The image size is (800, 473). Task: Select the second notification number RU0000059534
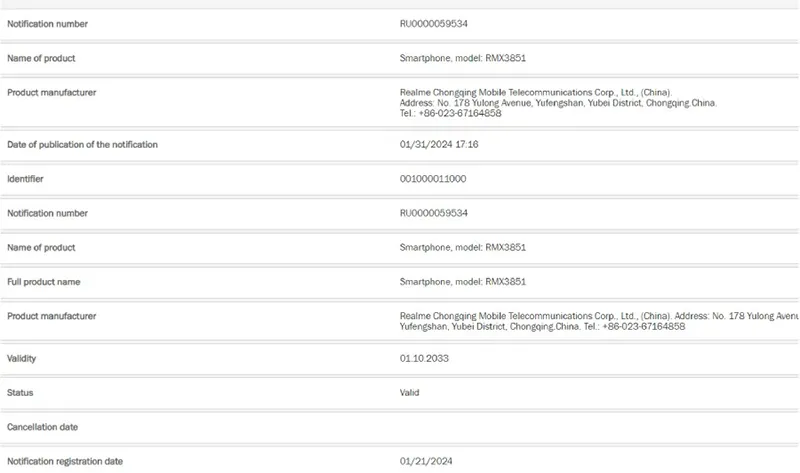pos(434,213)
